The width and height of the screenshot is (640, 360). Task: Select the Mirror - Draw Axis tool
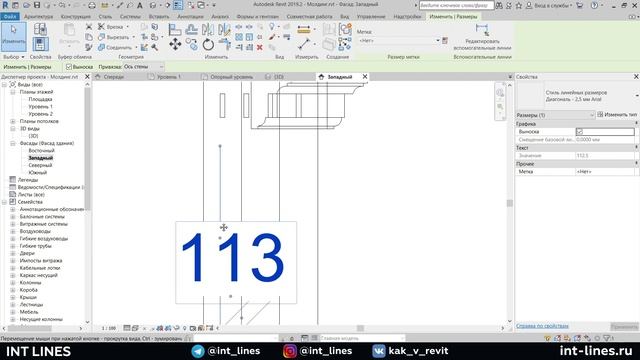[224, 29]
